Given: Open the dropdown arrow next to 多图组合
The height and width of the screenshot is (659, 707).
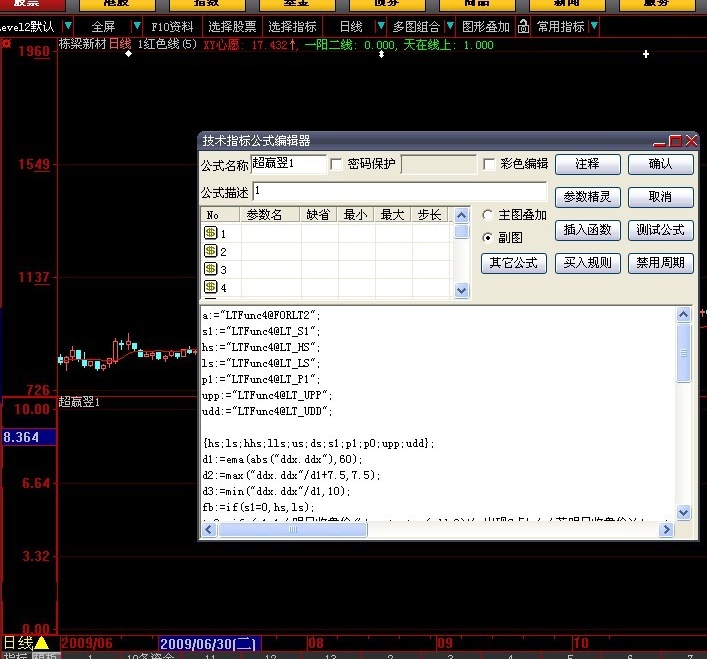Looking at the screenshot, I should tap(450, 26).
